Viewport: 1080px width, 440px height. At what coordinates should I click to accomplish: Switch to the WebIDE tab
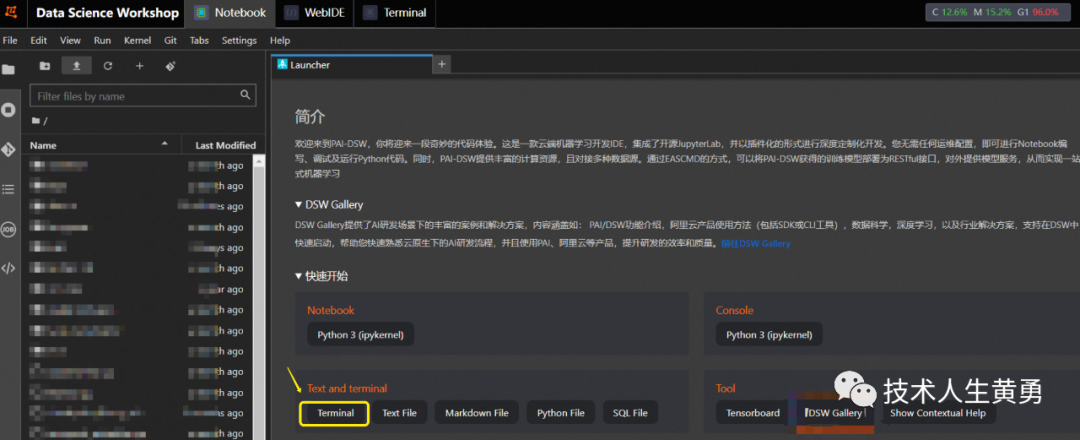point(314,13)
